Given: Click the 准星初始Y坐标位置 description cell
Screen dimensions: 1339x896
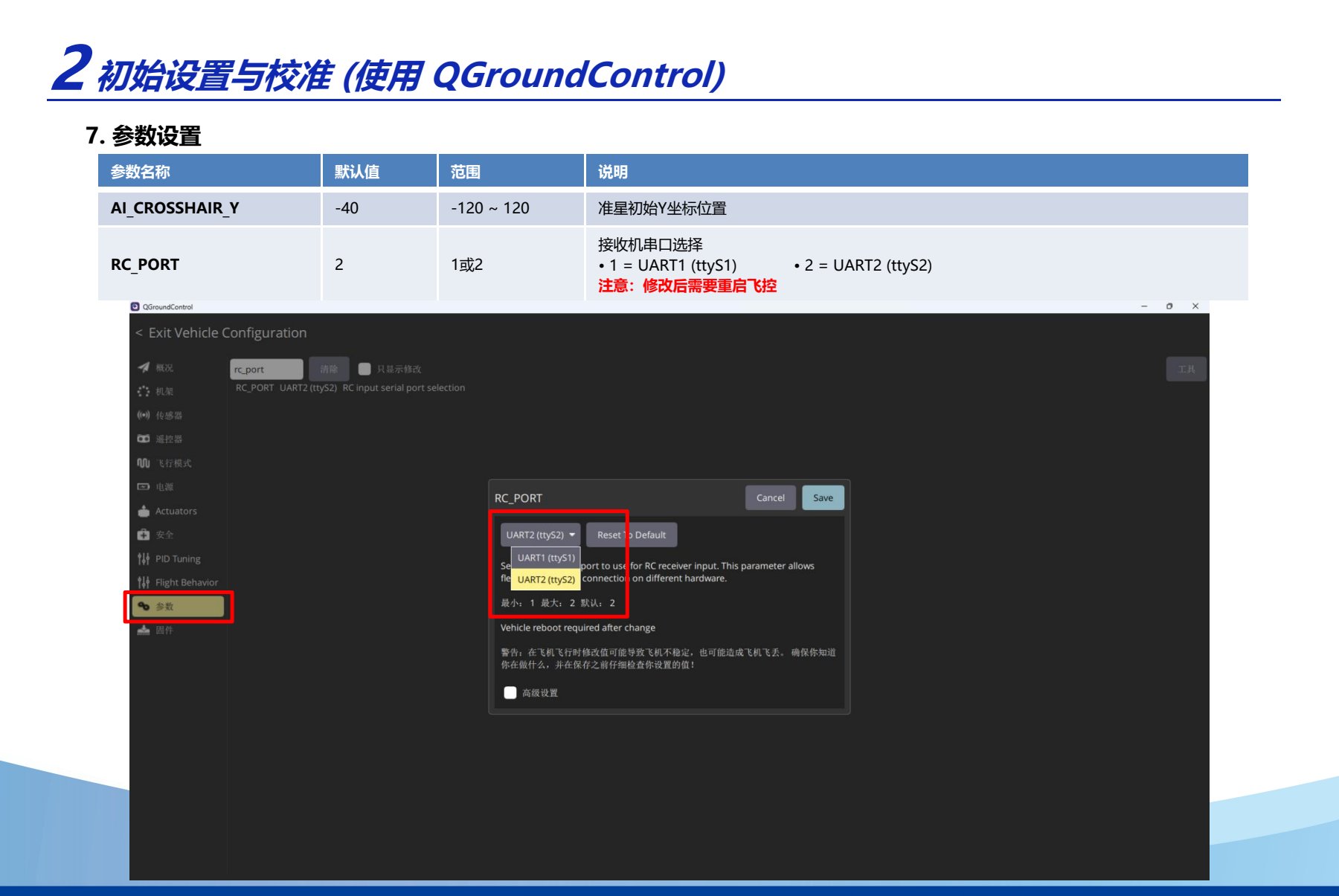Looking at the screenshot, I should point(916,208).
